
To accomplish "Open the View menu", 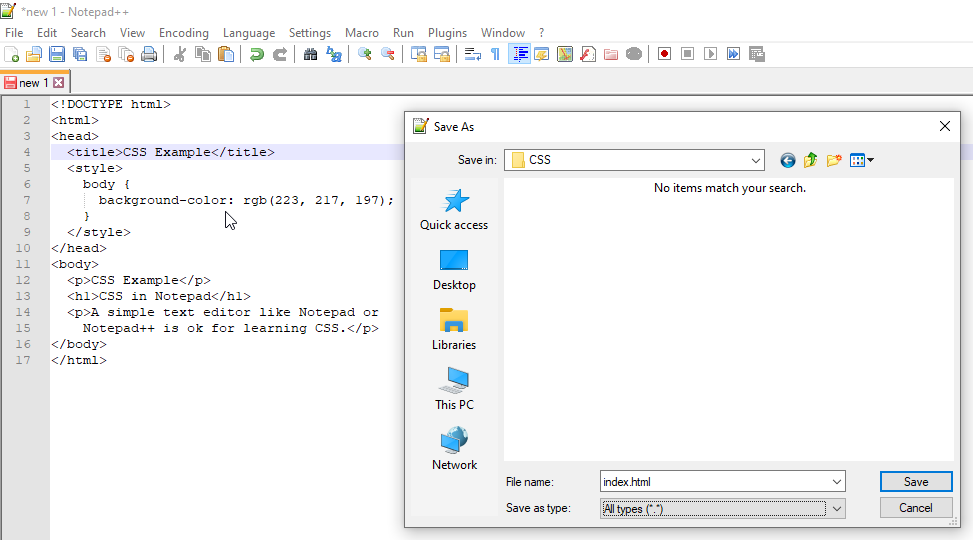I will click(x=132, y=33).
